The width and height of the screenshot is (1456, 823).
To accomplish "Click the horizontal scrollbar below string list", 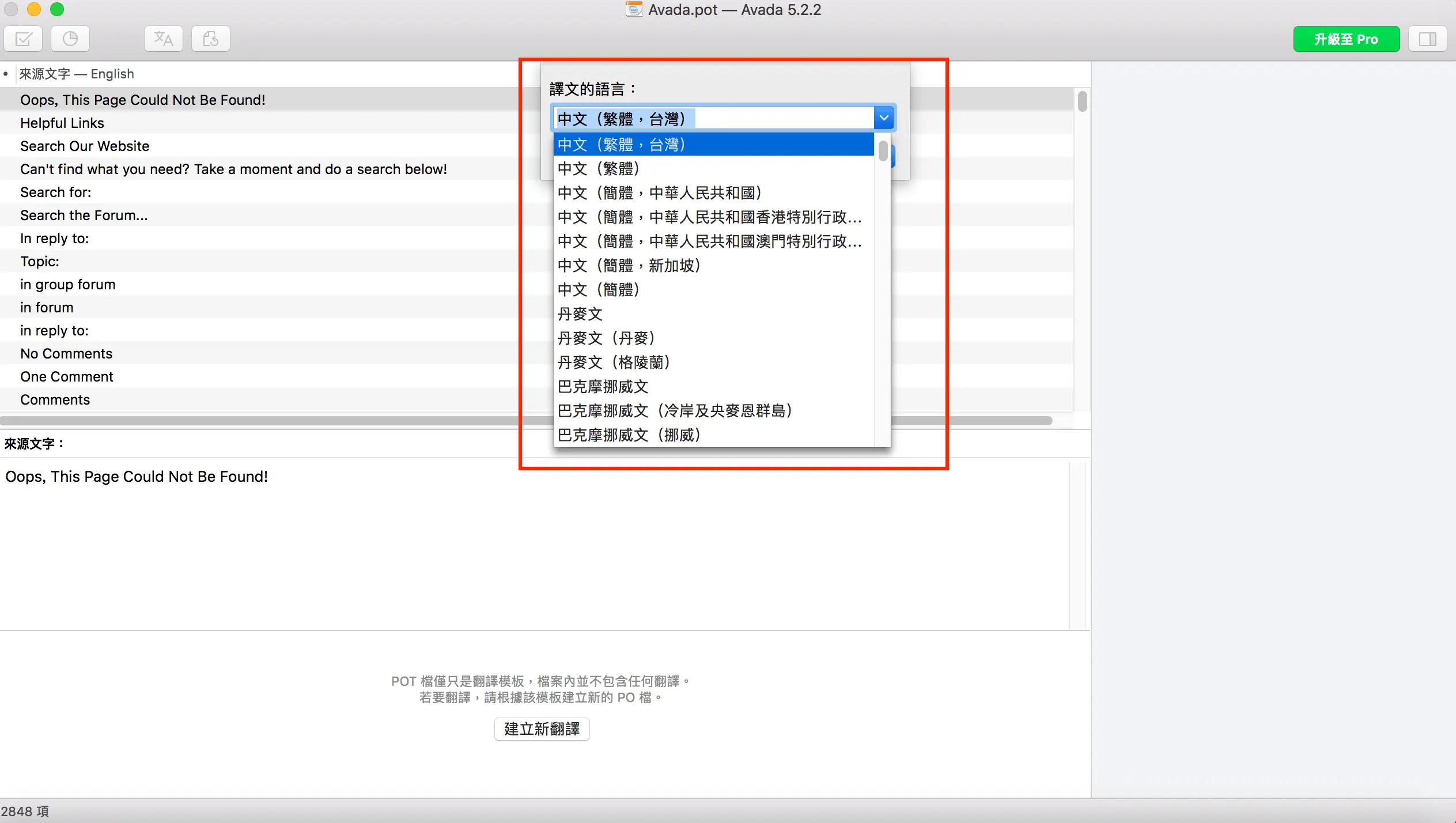I will [526, 421].
